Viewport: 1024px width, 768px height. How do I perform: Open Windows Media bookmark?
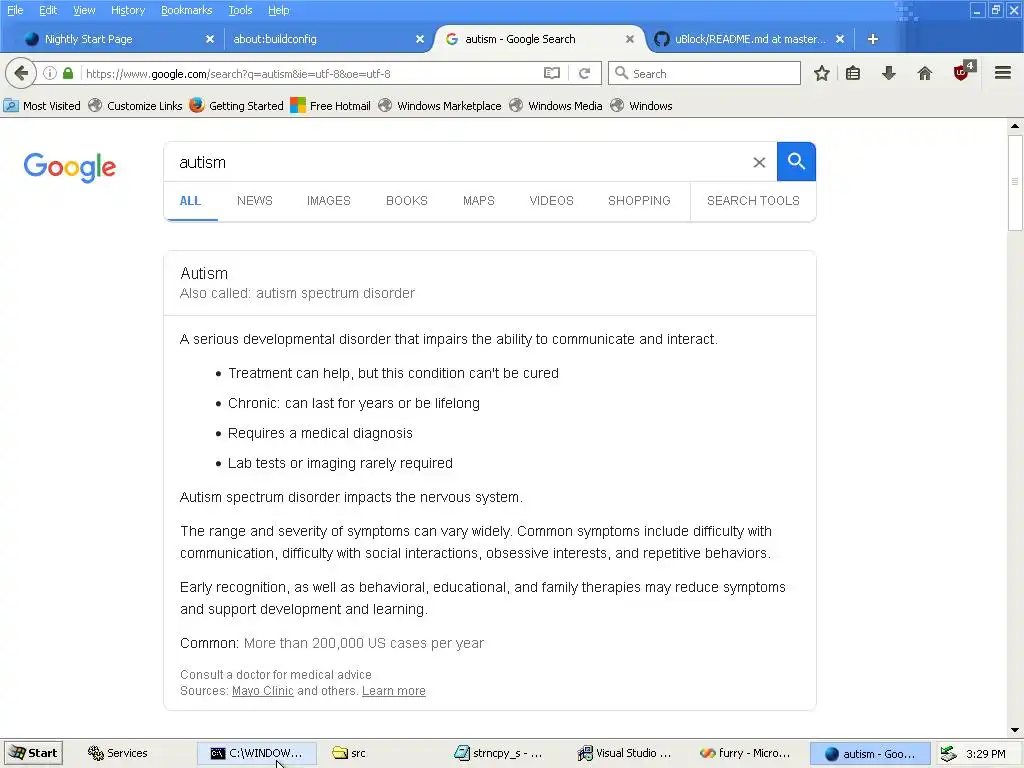click(x=556, y=106)
